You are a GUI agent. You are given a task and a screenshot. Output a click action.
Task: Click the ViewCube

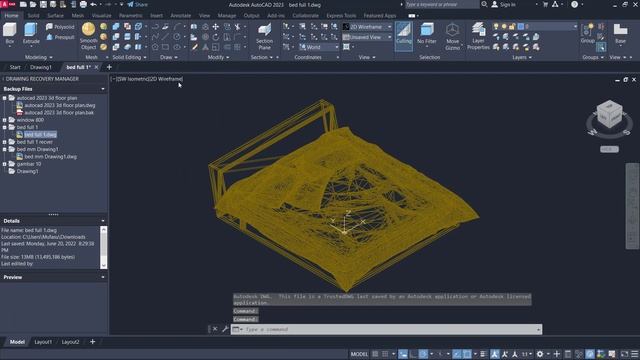point(609,115)
